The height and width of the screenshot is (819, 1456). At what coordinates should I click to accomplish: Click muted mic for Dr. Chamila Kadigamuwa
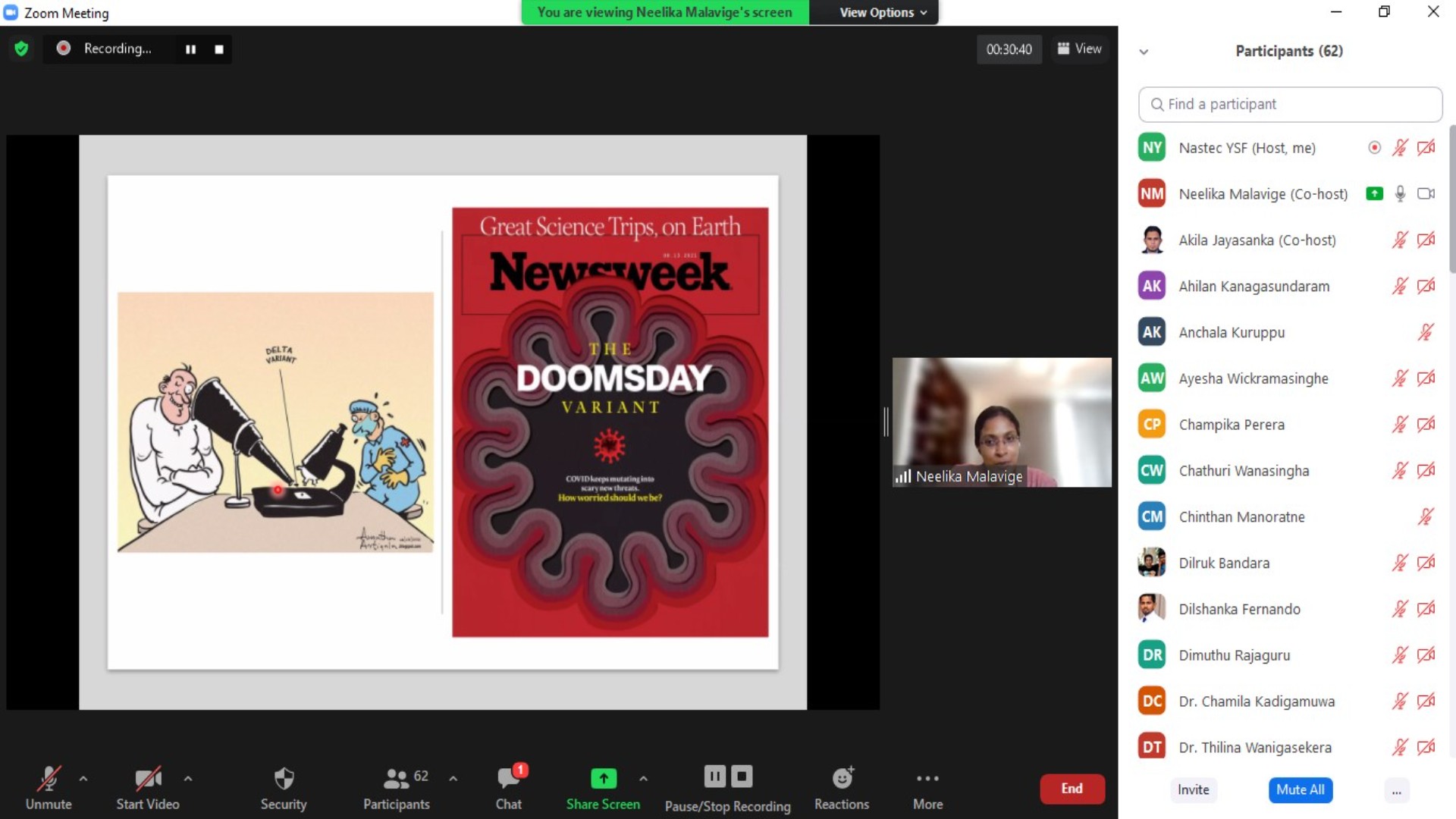[1400, 701]
